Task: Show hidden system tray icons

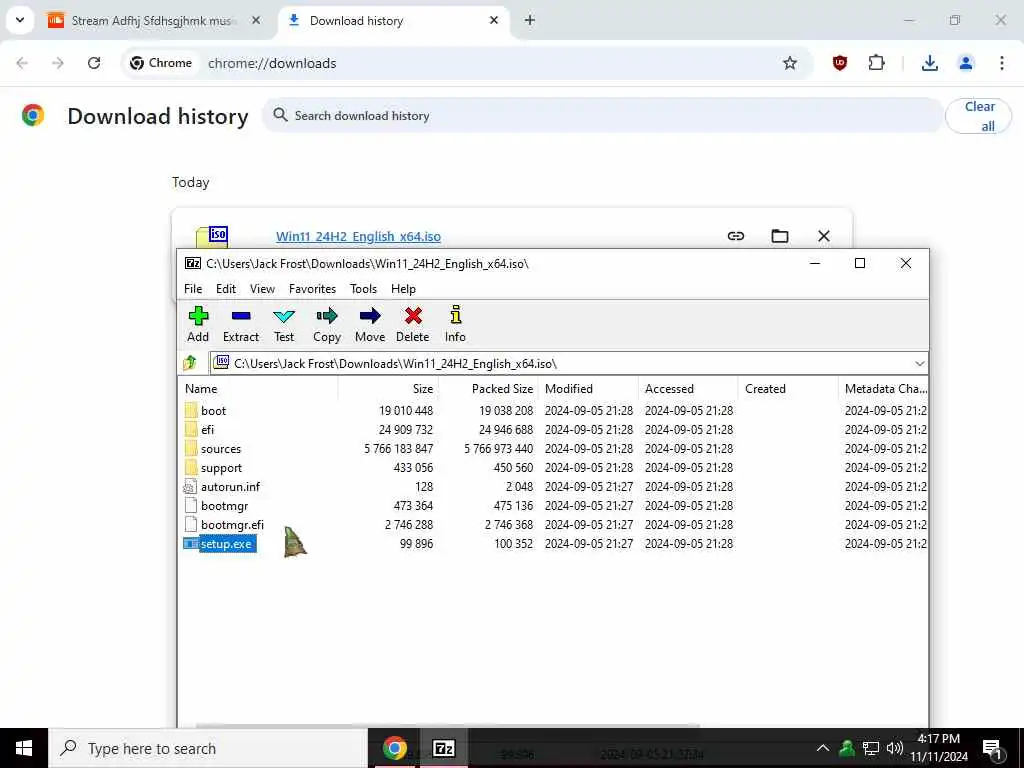Action: 823,748
